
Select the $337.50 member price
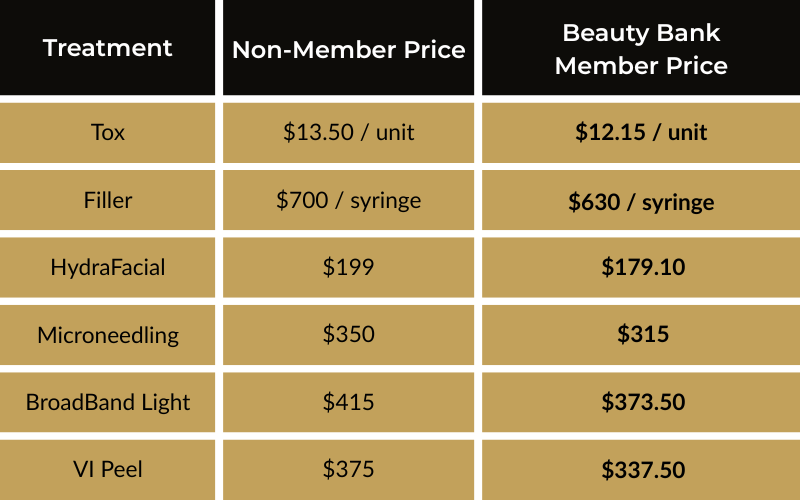[641, 469]
